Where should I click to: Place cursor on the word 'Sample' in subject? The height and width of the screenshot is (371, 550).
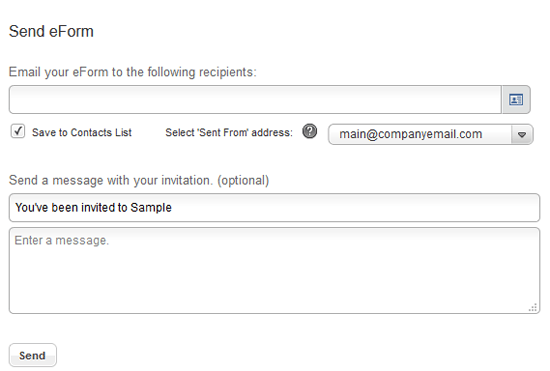pos(151,208)
